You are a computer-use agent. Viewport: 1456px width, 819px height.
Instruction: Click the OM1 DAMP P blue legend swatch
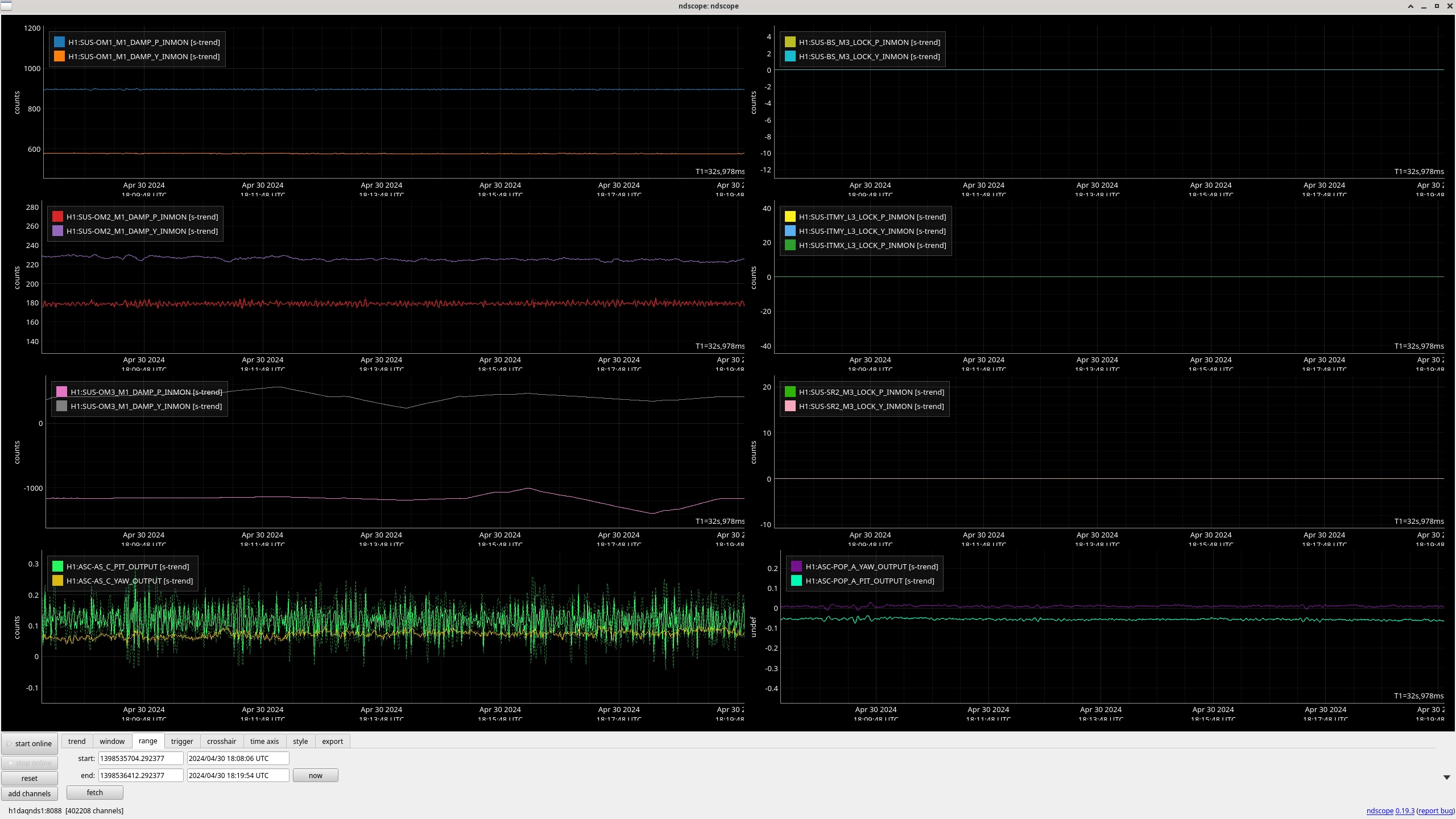(x=59, y=42)
